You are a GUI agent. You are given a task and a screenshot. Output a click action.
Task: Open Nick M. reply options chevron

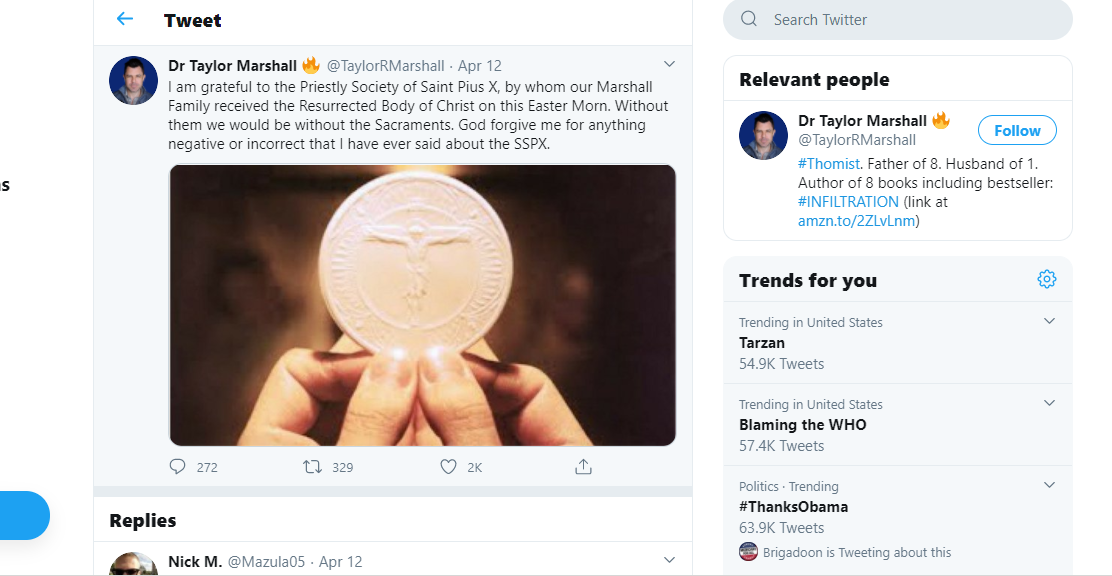(669, 560)
